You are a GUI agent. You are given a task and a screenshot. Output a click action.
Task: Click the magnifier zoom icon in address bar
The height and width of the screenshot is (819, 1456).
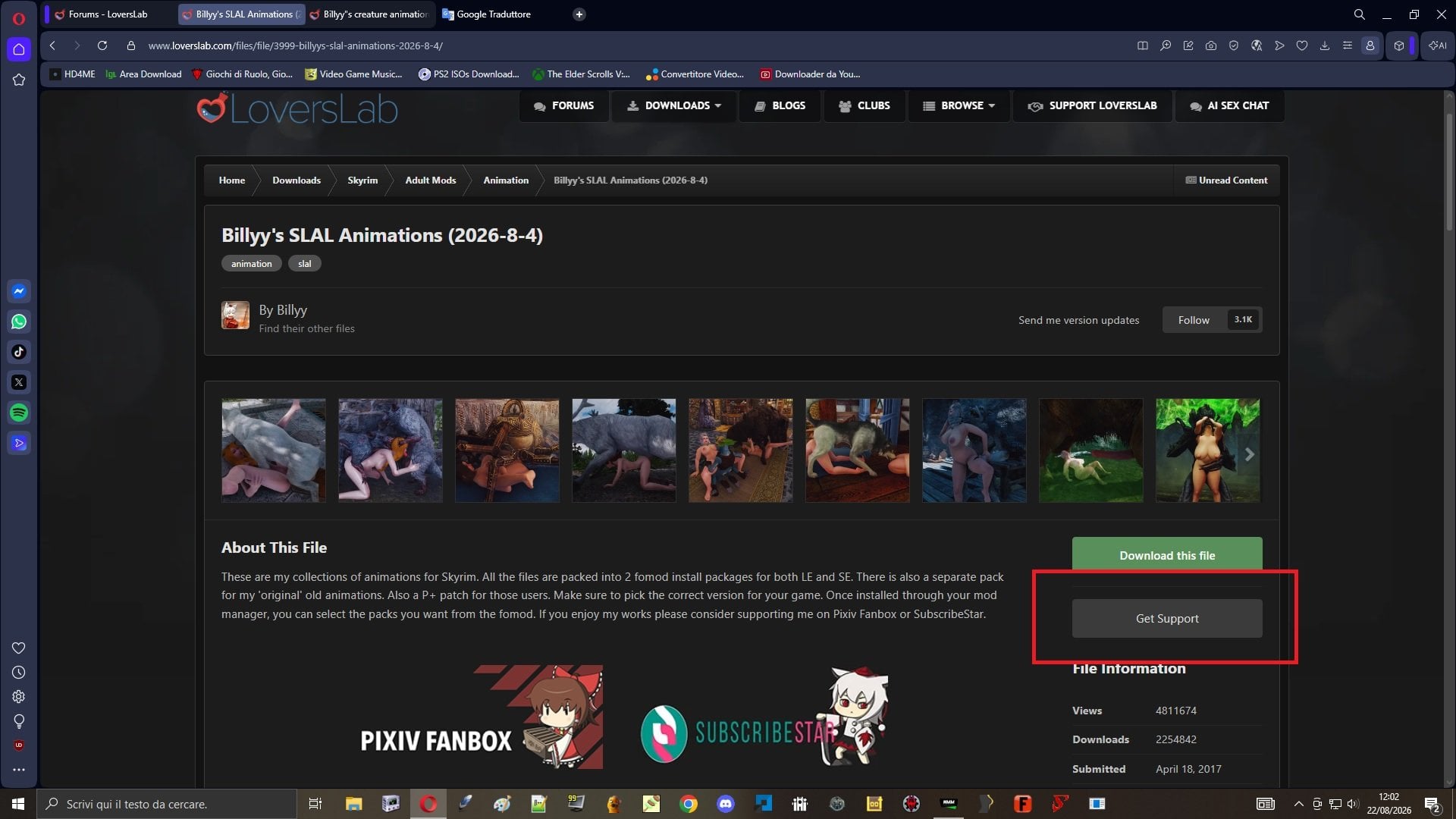[x=1166, y=45]
